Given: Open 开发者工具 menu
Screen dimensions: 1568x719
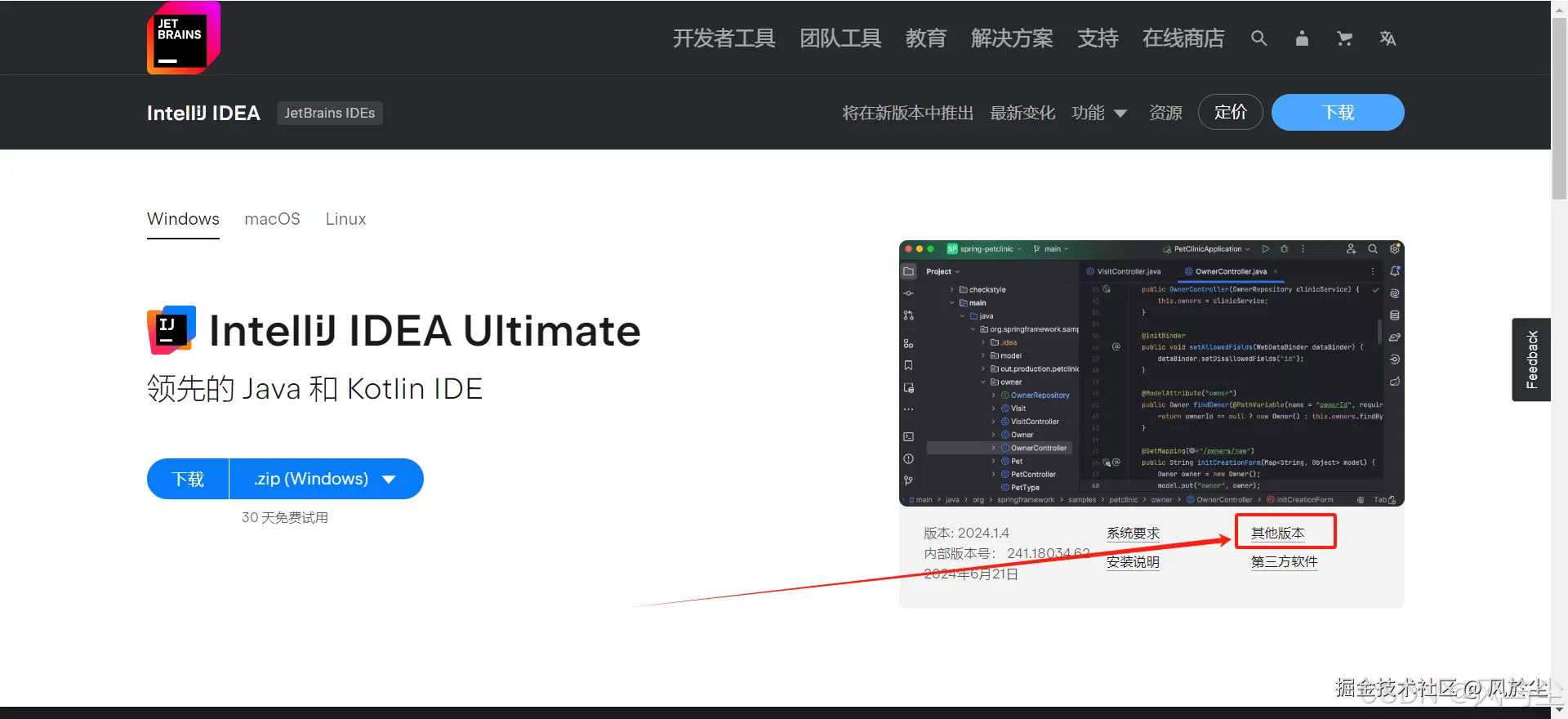Looking at the screenshot, I should [x=724, y=38].
